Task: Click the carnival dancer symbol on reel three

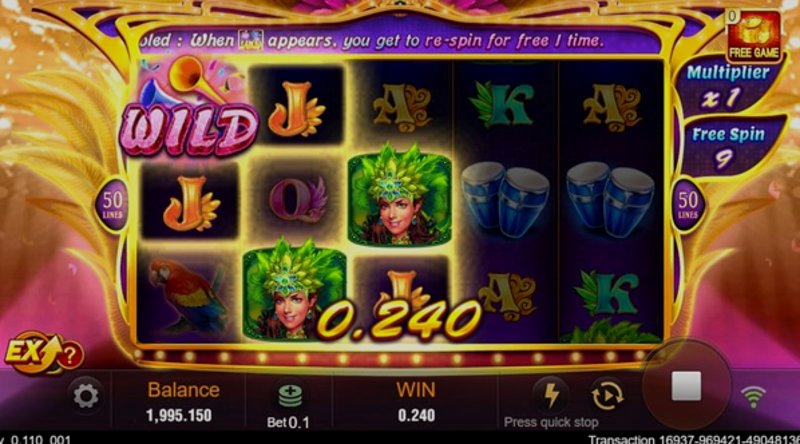Action: click(399, 195)
